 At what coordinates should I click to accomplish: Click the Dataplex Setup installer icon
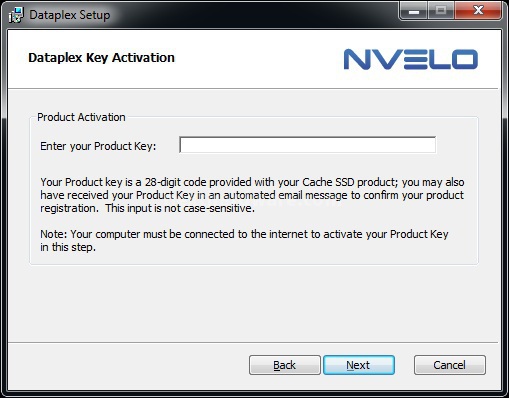click(x=16, y=15)
